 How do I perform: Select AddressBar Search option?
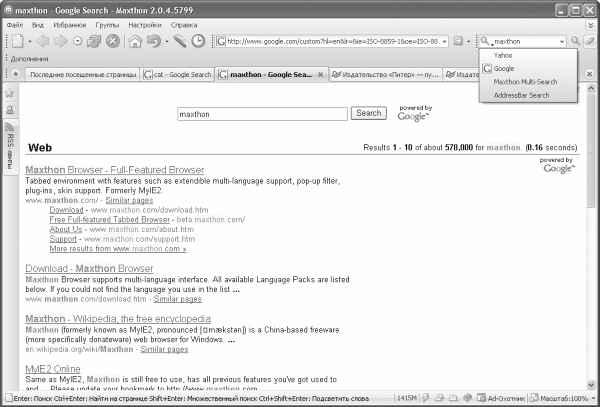pos(528,95)
